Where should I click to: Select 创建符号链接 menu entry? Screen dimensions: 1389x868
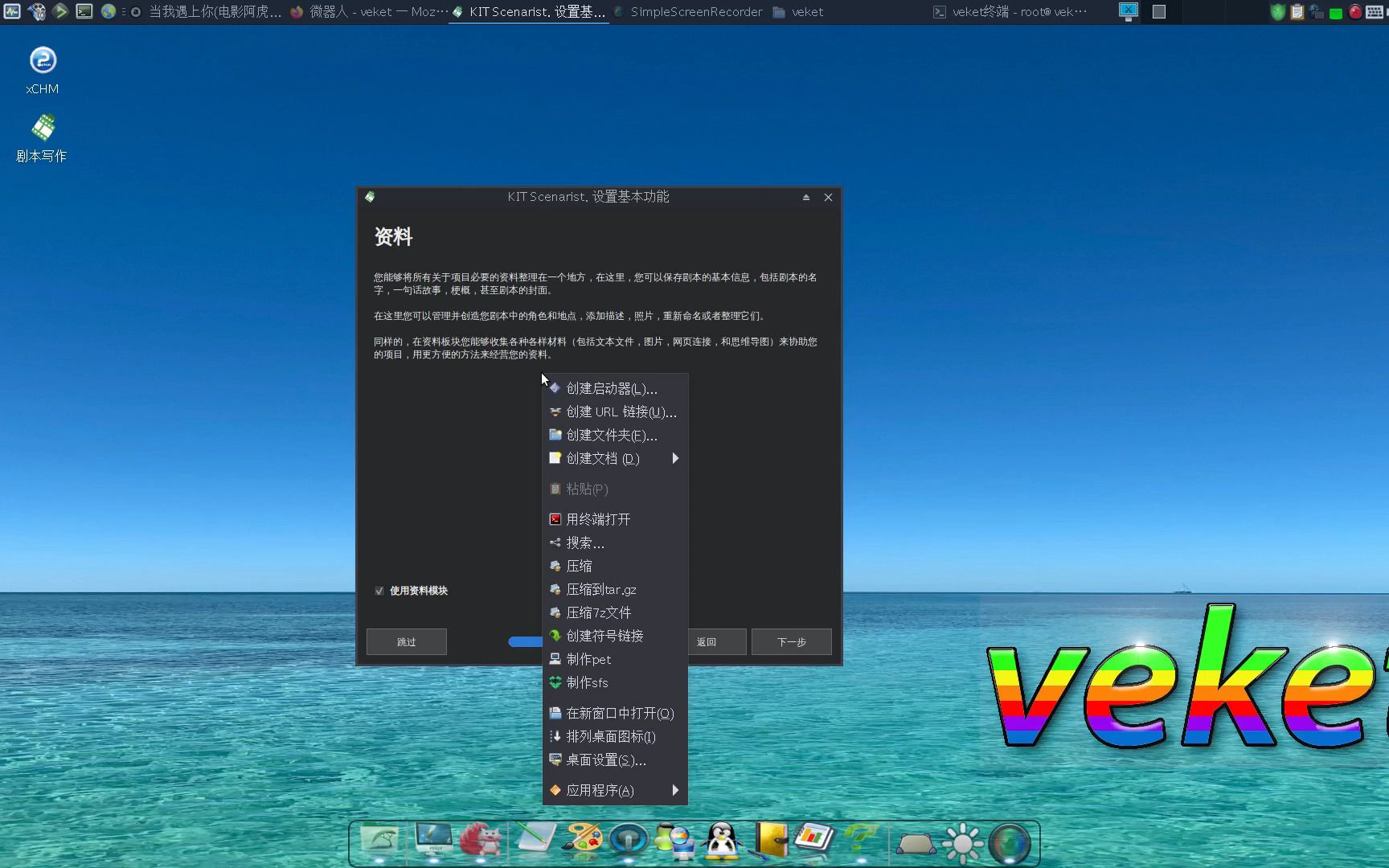point(616,636)
